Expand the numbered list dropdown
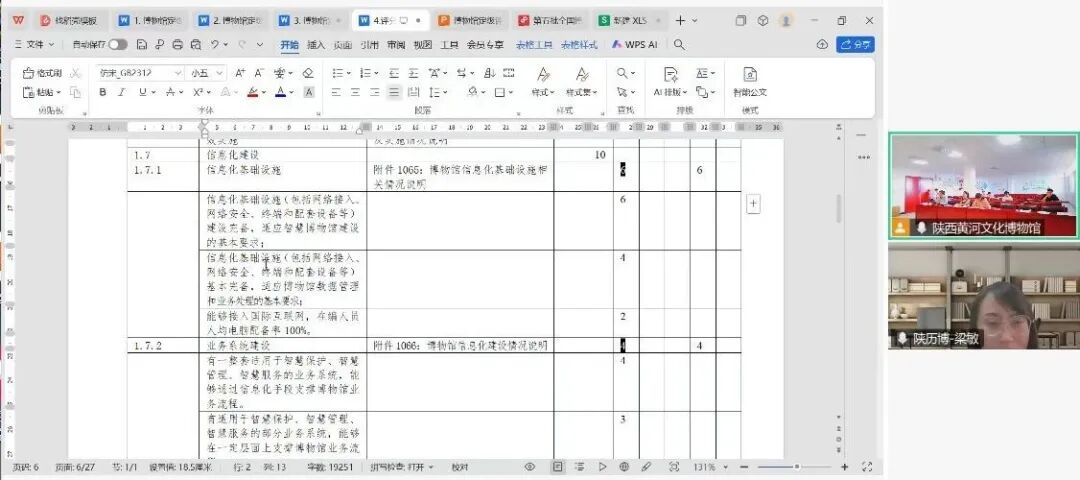The image size is (1080, 480). (x=375, y=73)
